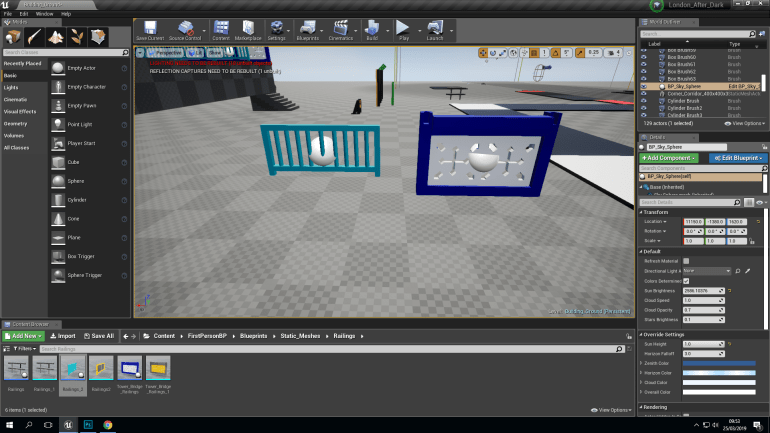
Task: Open Settings in the main toolbar
Action: pos(276,30)
